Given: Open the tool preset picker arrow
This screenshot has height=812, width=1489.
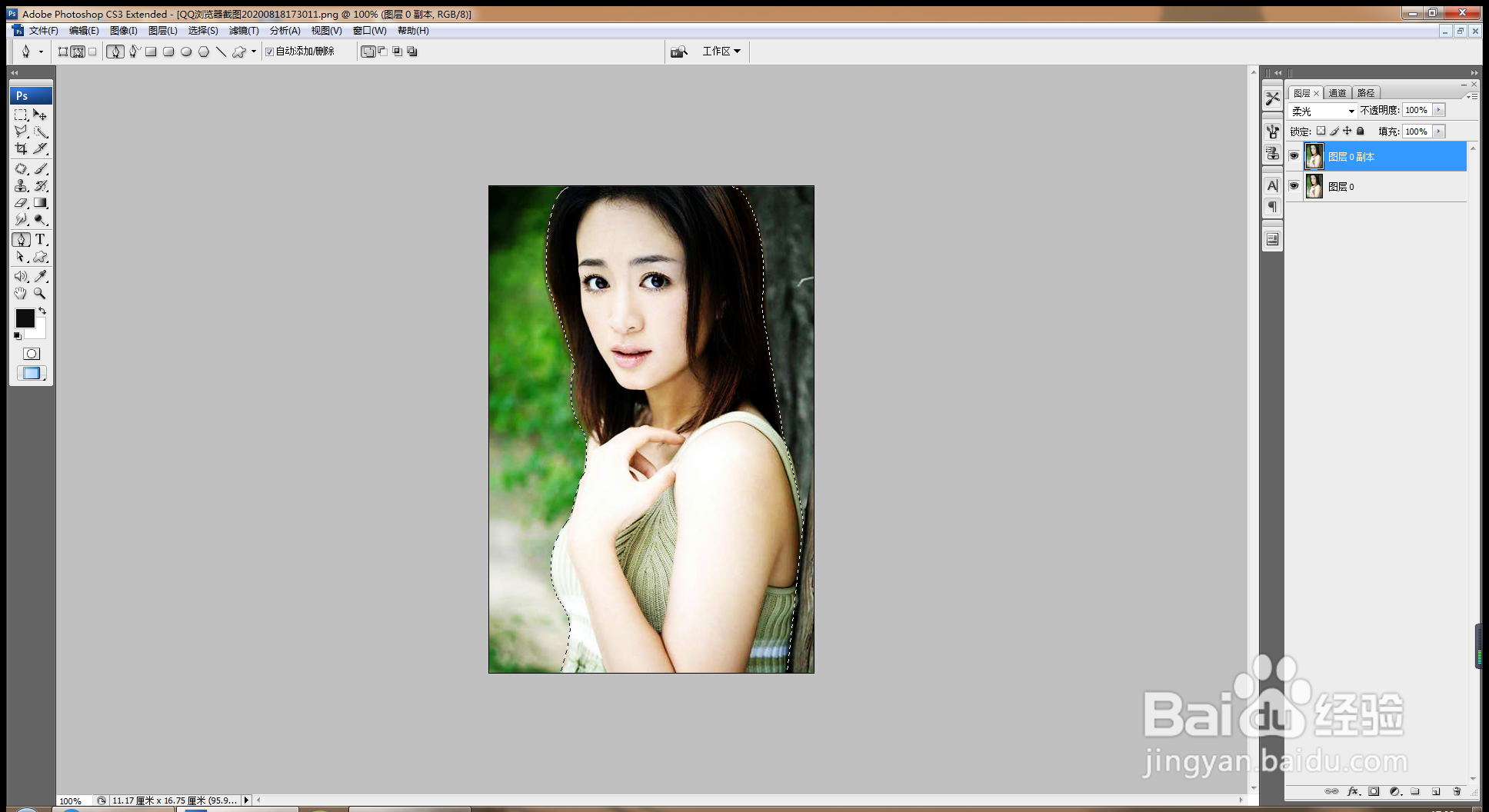Looking at the screenshot, I should click(41, 52).
